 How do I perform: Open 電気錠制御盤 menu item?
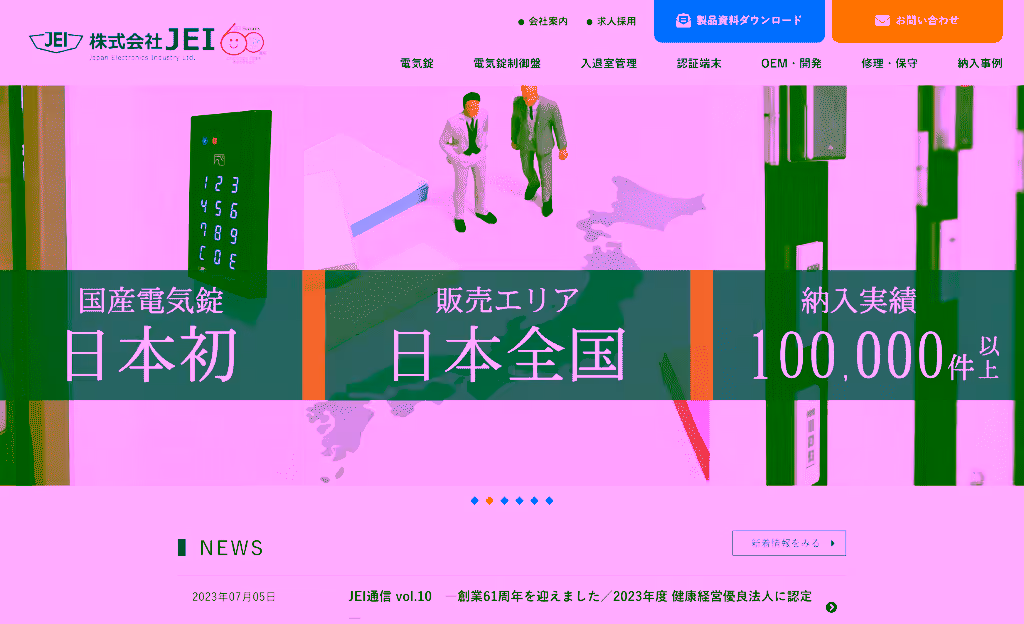[x=507, y=63]
